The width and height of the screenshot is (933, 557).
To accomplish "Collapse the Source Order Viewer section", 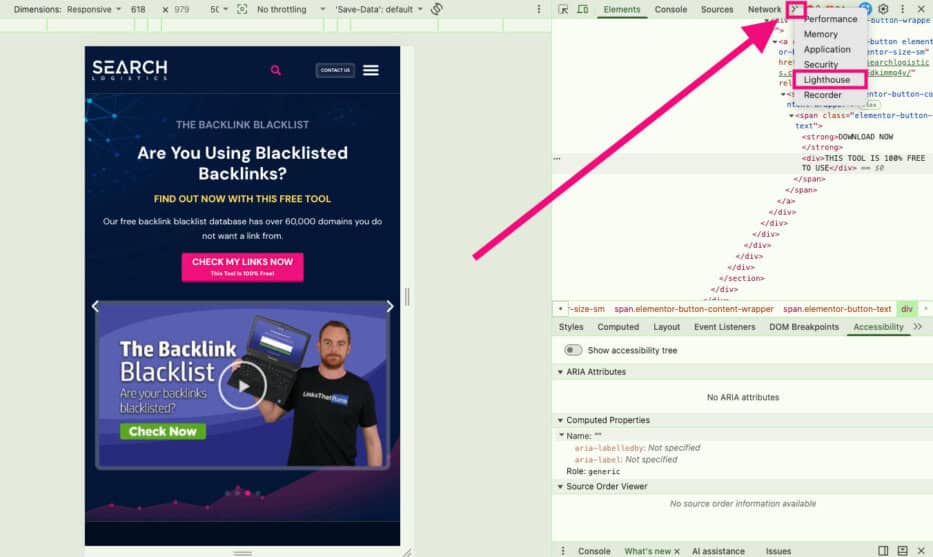I will (x=560, y=486).
